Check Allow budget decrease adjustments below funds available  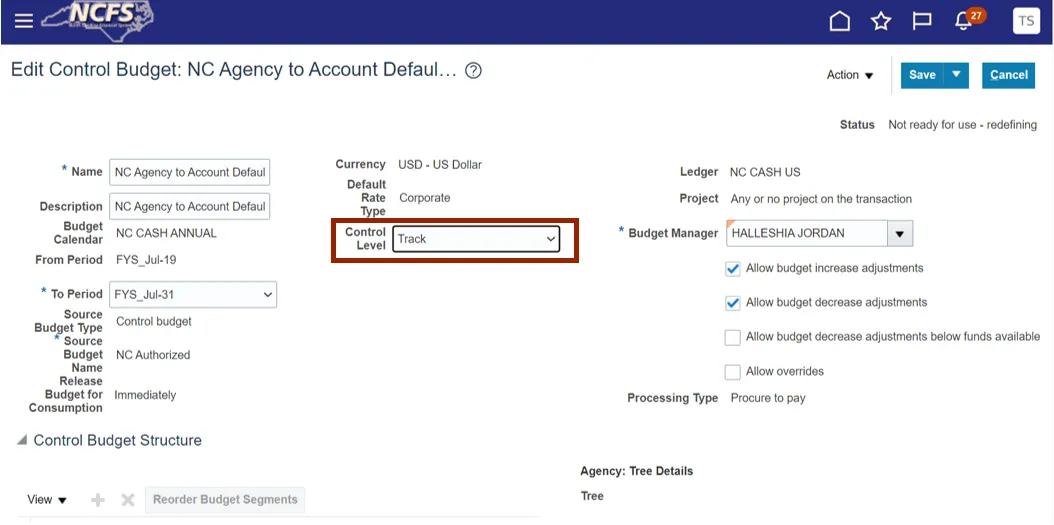tap(733, 338)
